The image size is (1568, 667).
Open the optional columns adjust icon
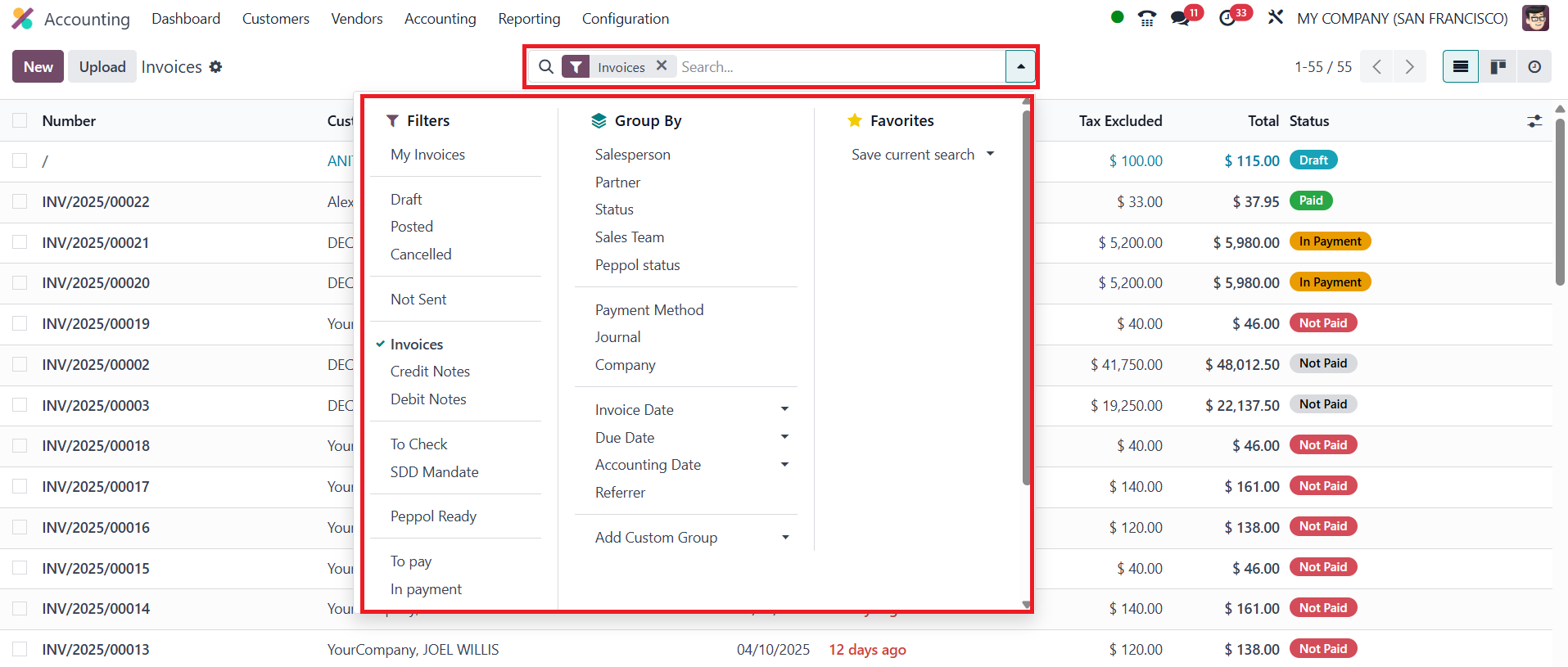pos(1534,121)
